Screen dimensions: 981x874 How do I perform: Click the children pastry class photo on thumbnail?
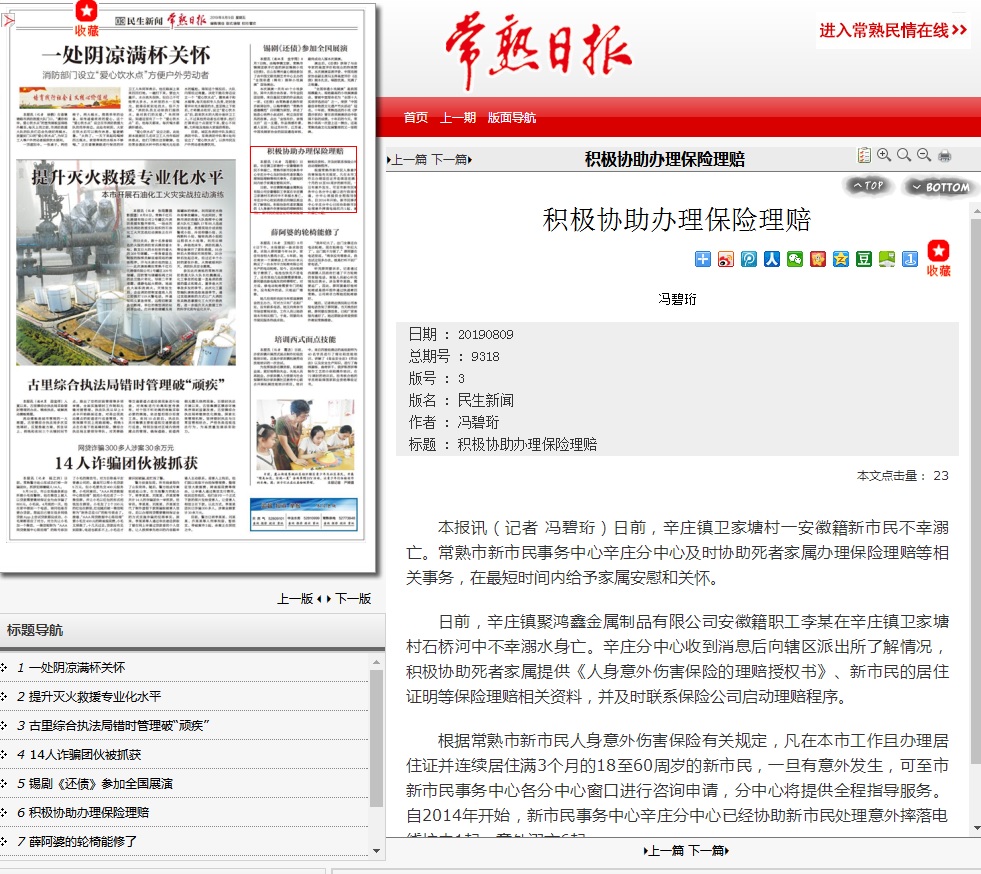[x=305, y=435]
